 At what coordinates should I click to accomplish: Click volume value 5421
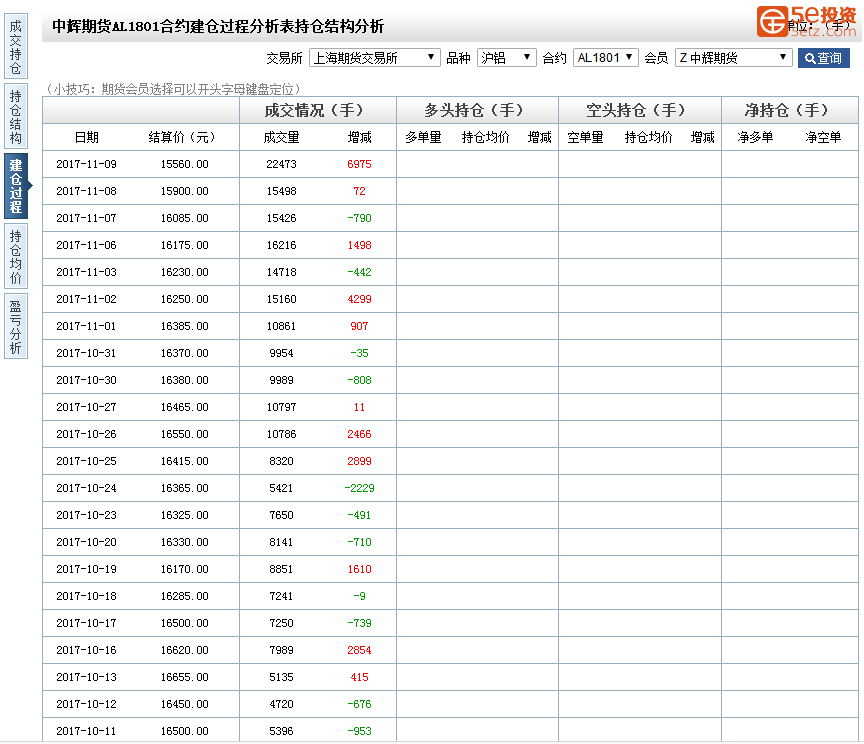282,488
